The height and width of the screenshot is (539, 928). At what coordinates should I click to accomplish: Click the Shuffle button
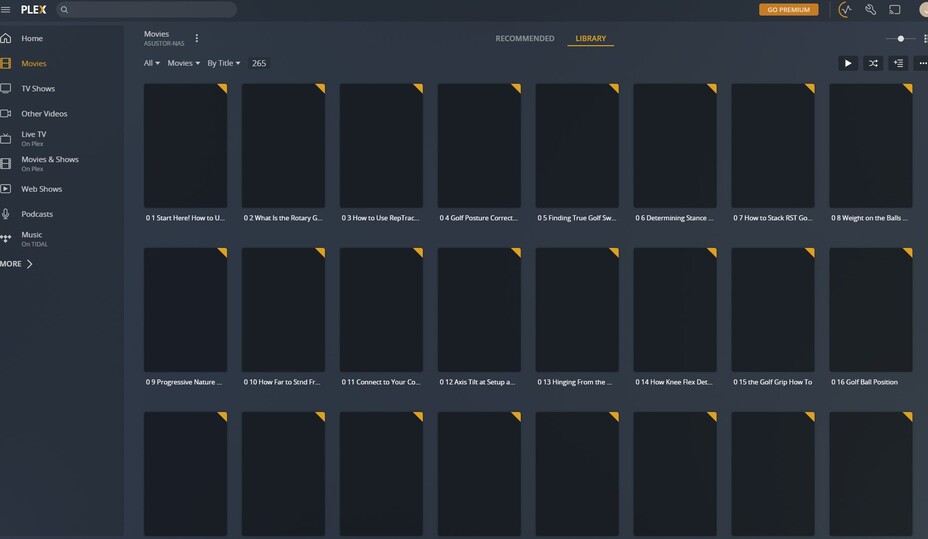[873, 63]
